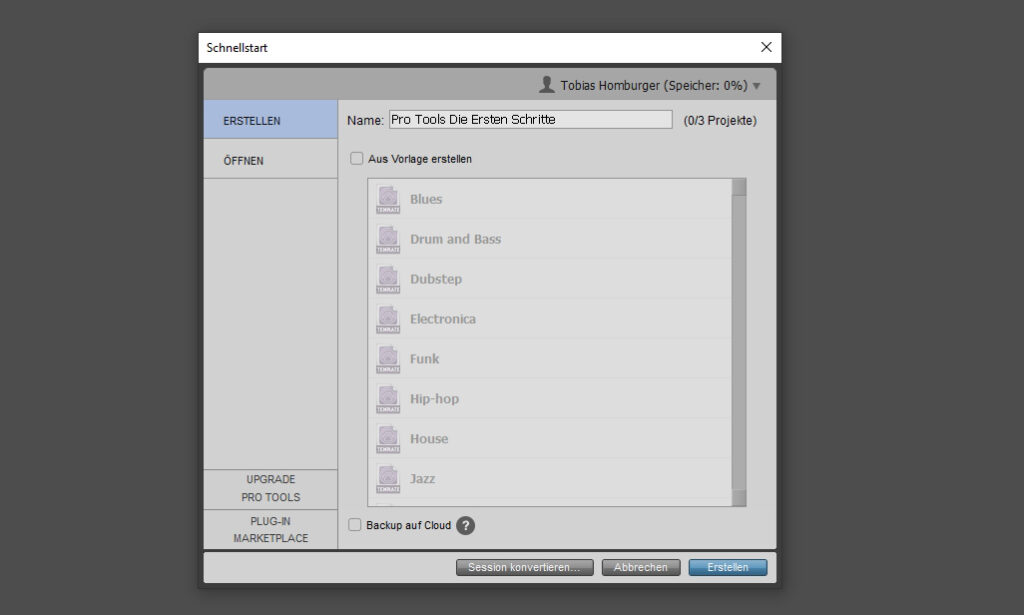The image size is (1024, 615).
Task: Enable Aus Vorlage erstellen checkbox
Action: click(357, 159)
